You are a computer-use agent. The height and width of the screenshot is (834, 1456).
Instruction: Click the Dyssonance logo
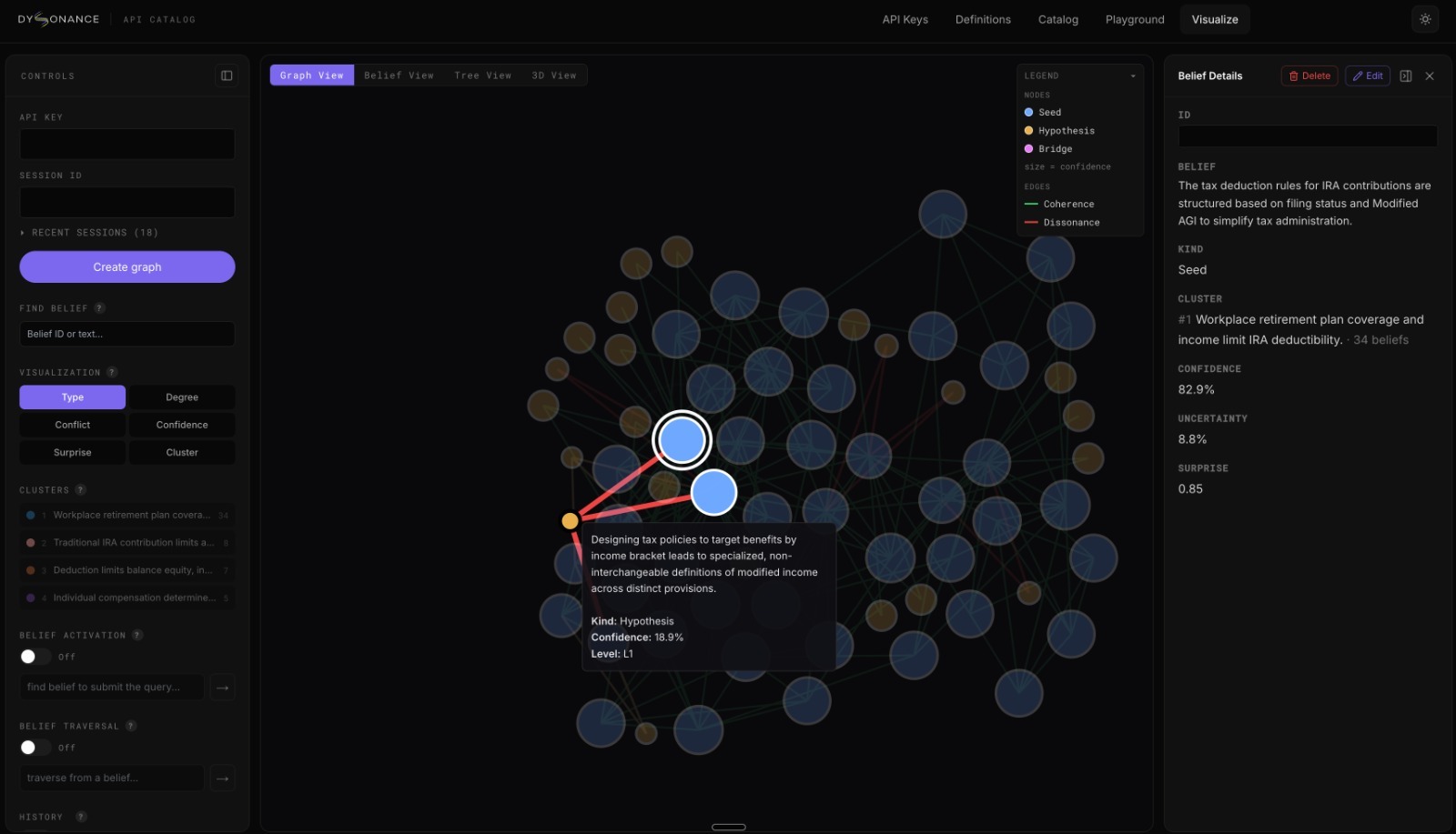coord(58,19)
